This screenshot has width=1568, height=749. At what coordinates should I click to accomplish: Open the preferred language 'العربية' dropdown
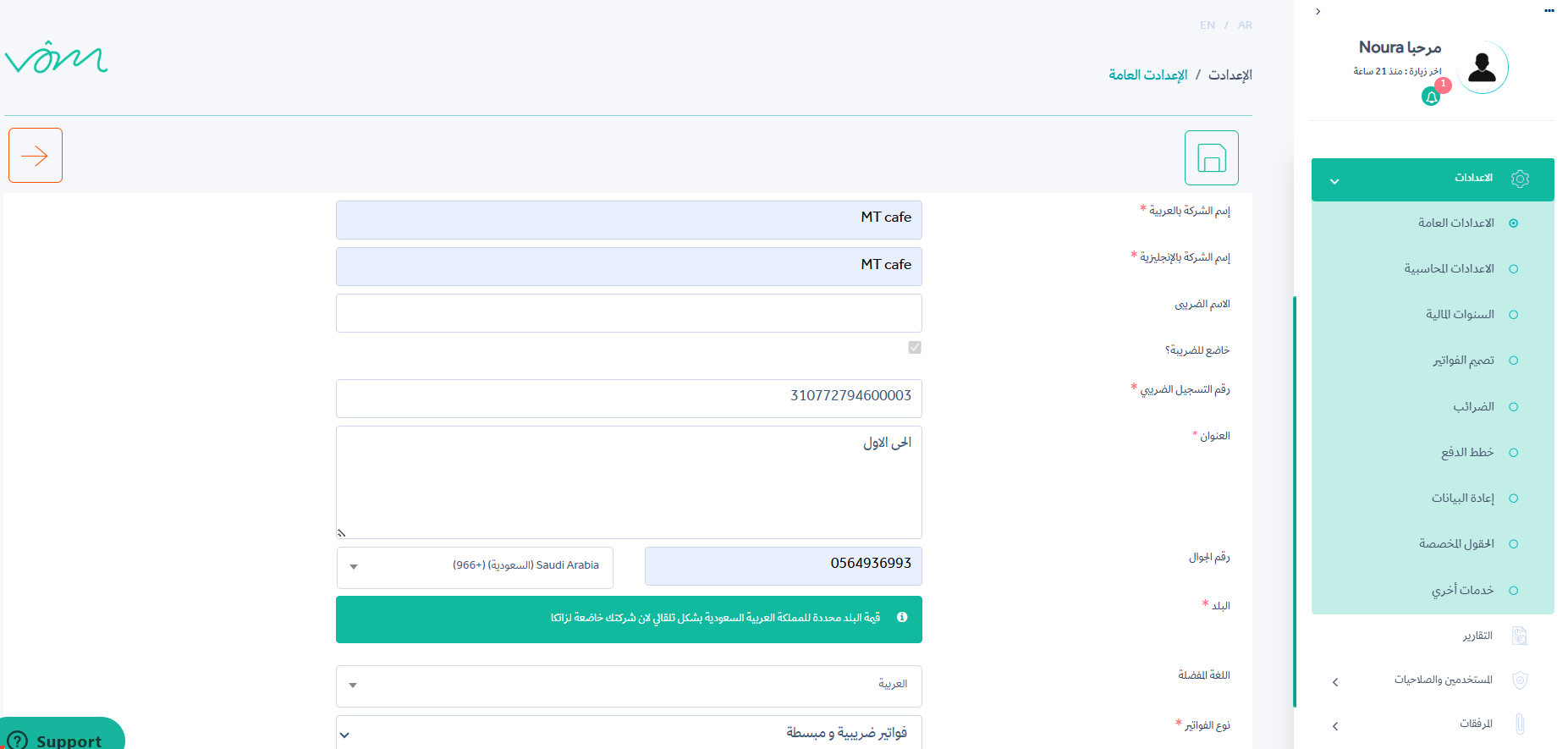pos(629,686)
